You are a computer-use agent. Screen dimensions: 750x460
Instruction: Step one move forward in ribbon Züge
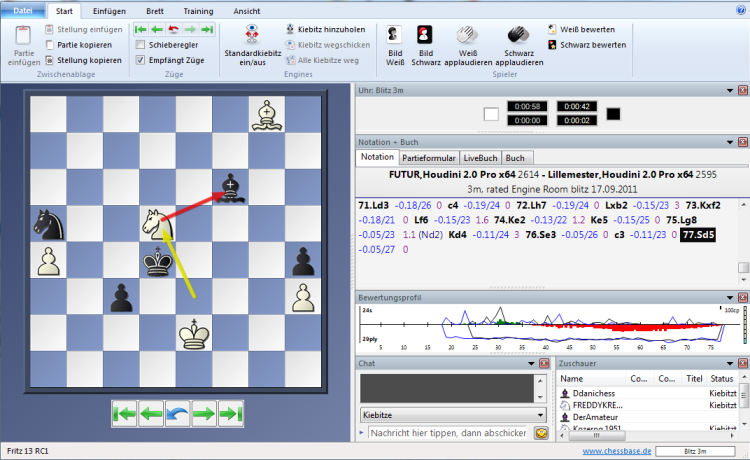pyautogui.click(x=190, y=30)
